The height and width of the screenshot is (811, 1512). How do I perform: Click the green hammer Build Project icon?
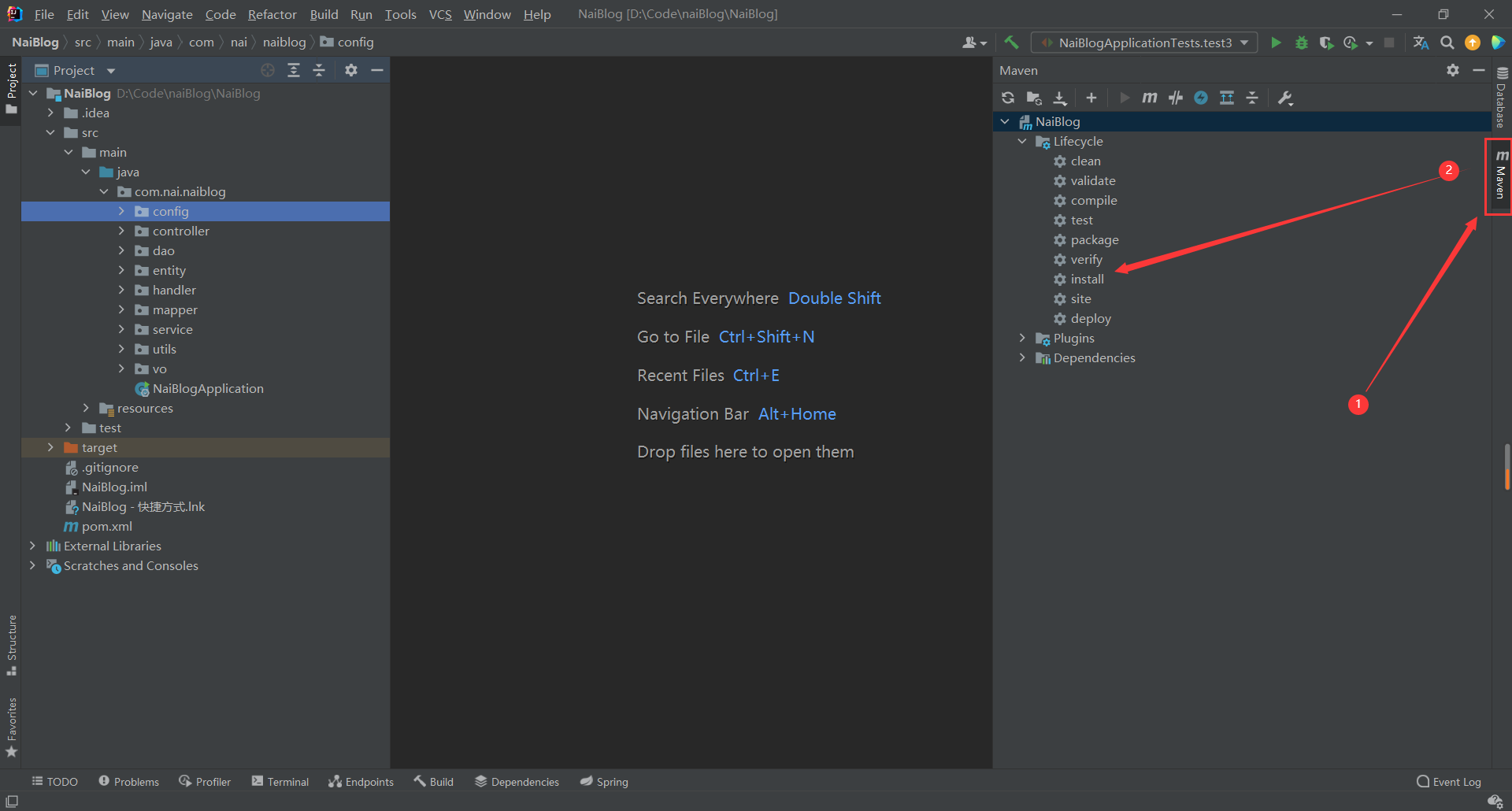click(1011, 43)
